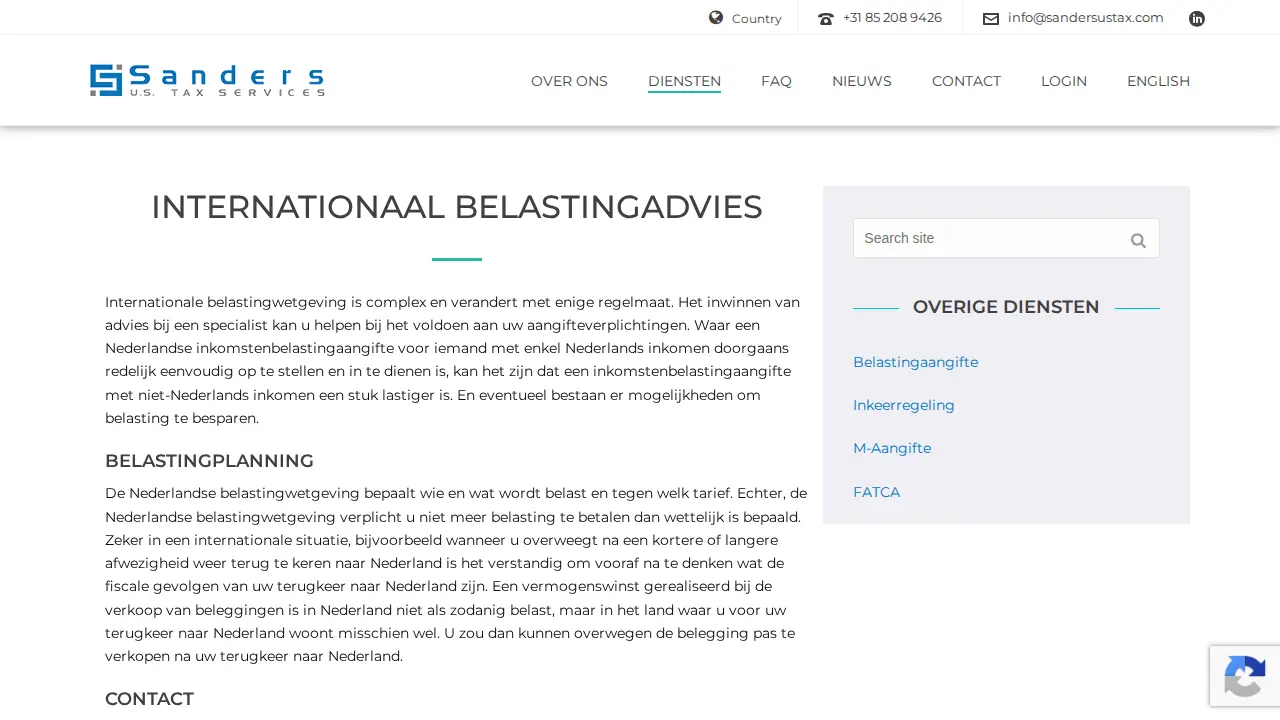Click the Contact section heading
The width and height of the screenshot is (1280, 720).
(149, 699)
